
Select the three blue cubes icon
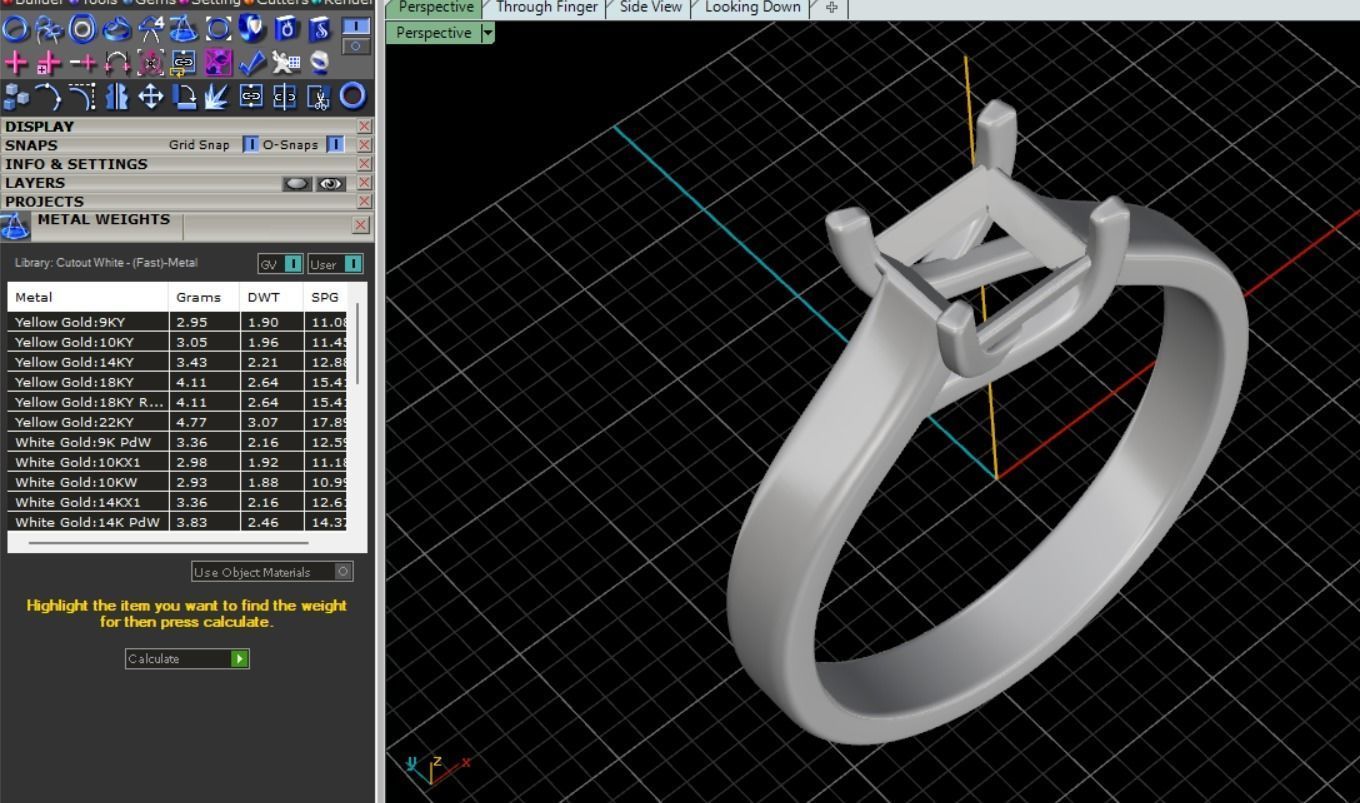coord(15,96)
